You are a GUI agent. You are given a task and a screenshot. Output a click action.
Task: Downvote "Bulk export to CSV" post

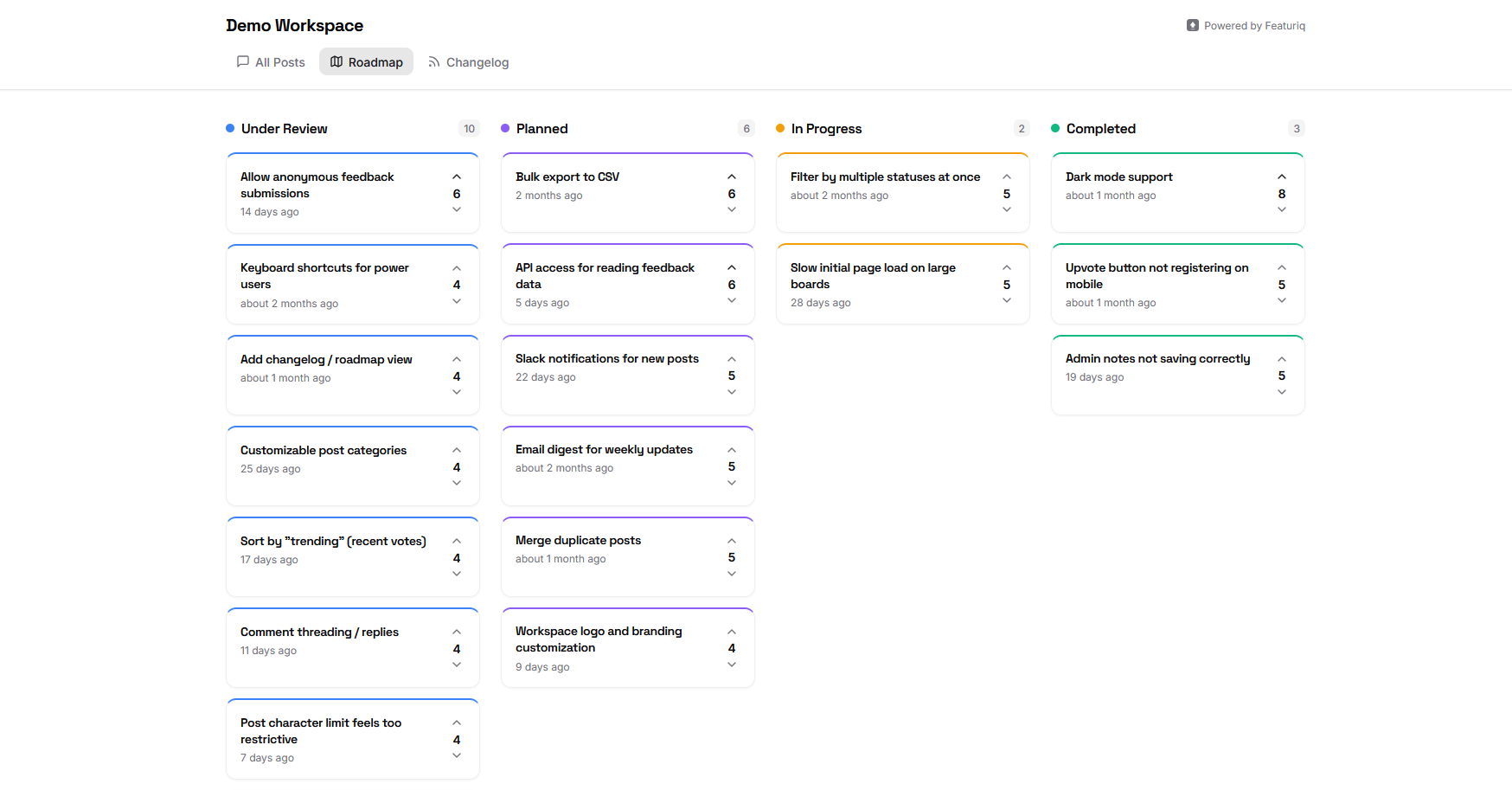[732, 210]
